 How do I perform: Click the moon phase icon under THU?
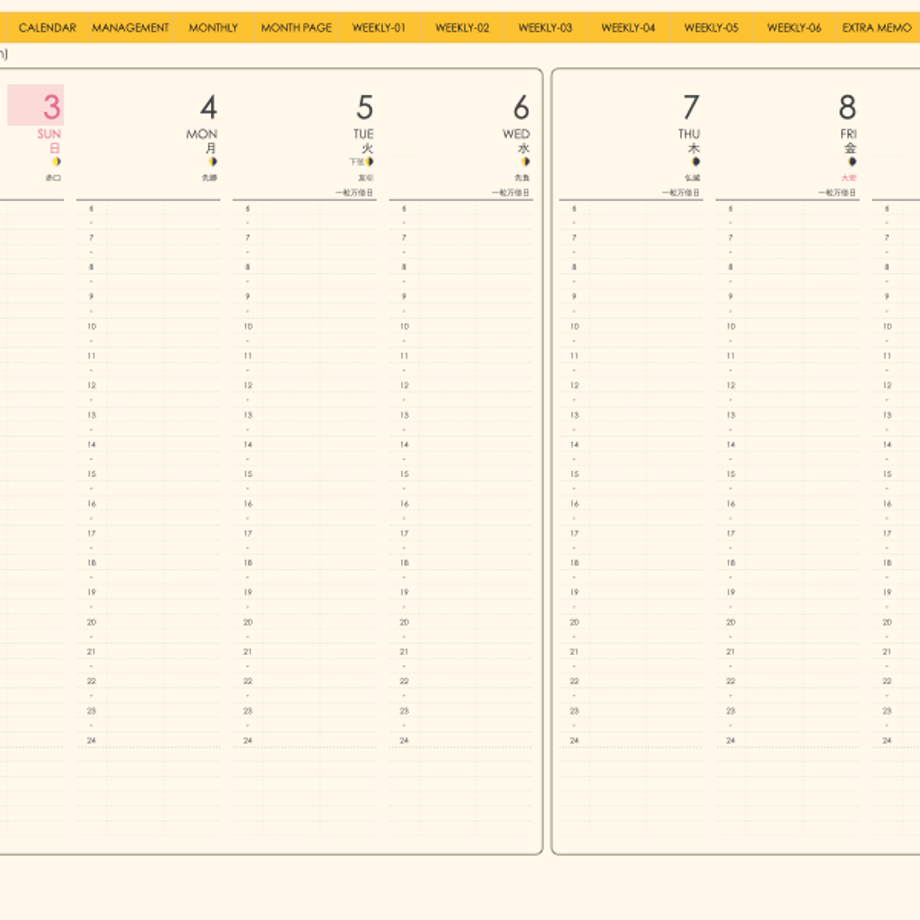[696, 161]
